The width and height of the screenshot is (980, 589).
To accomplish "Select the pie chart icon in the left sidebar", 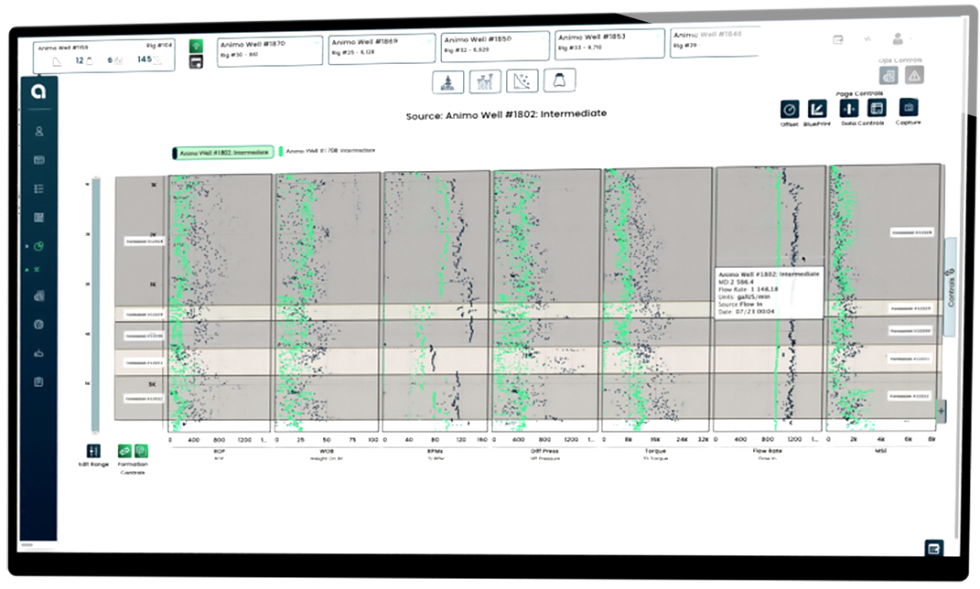I will click(x=39, y=246).
